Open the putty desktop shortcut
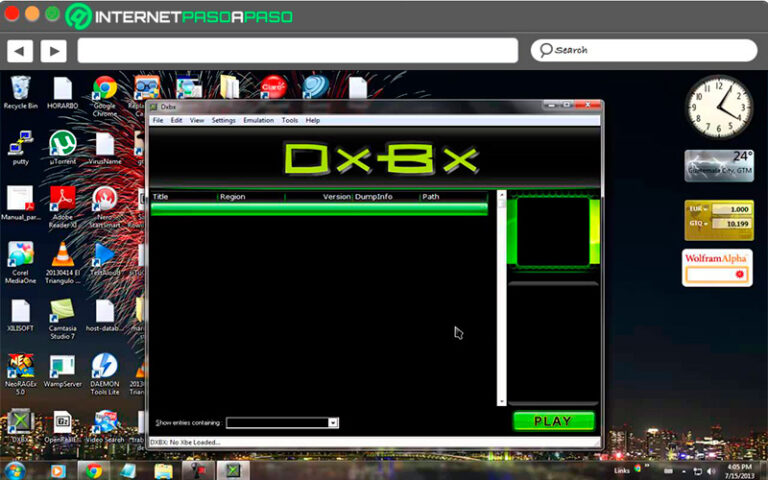This screenshot has height=480, width=768. pyautogui.click(x=20, y=143)
